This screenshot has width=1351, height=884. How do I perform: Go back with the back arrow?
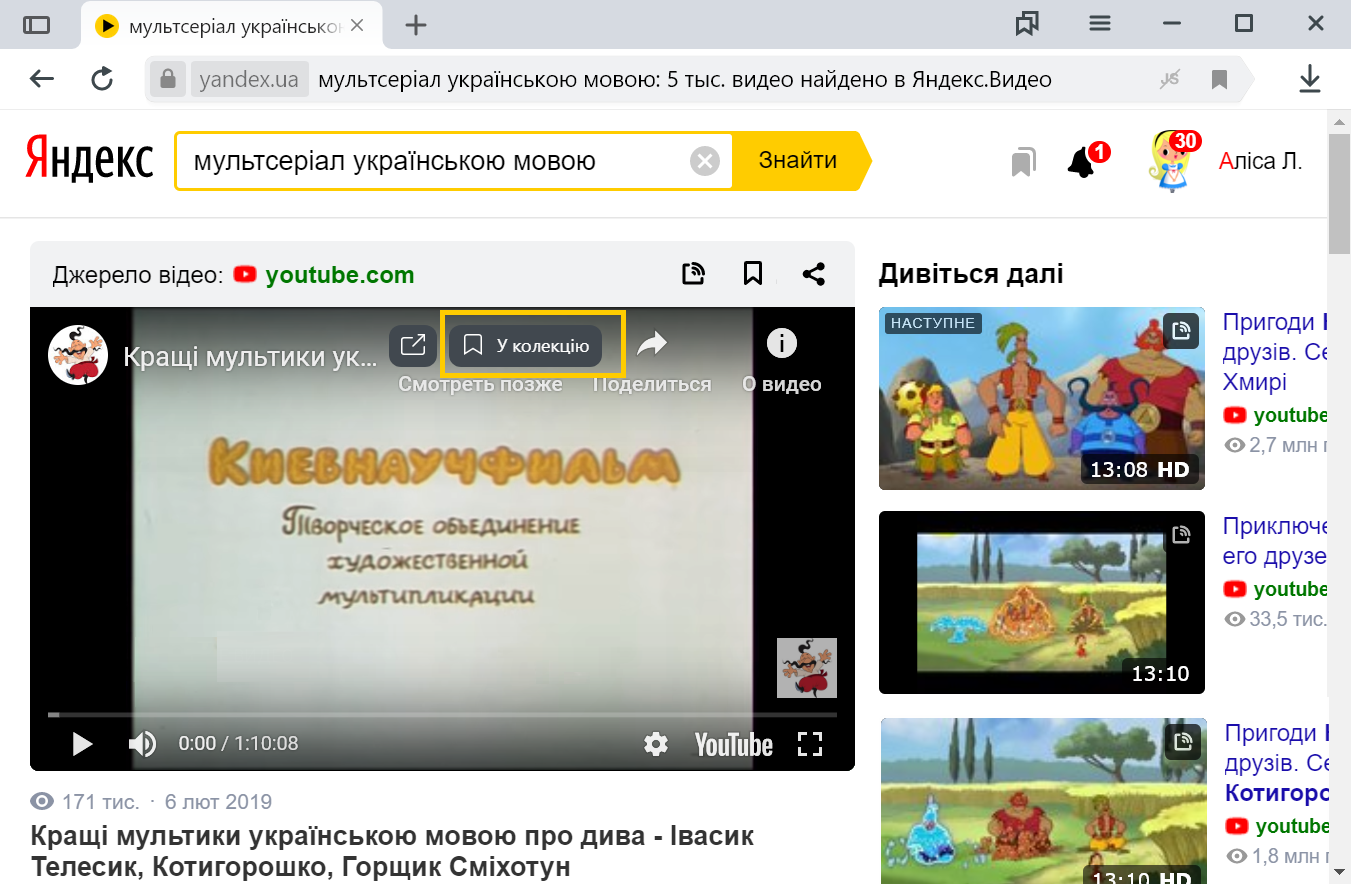pos(42,79)
